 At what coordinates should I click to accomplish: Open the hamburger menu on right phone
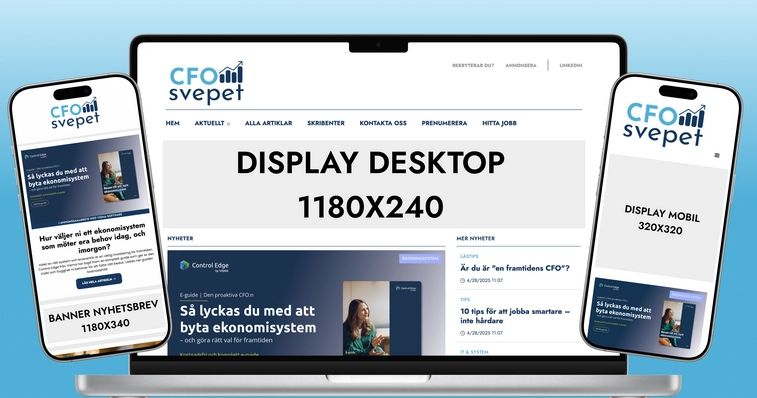717,155
